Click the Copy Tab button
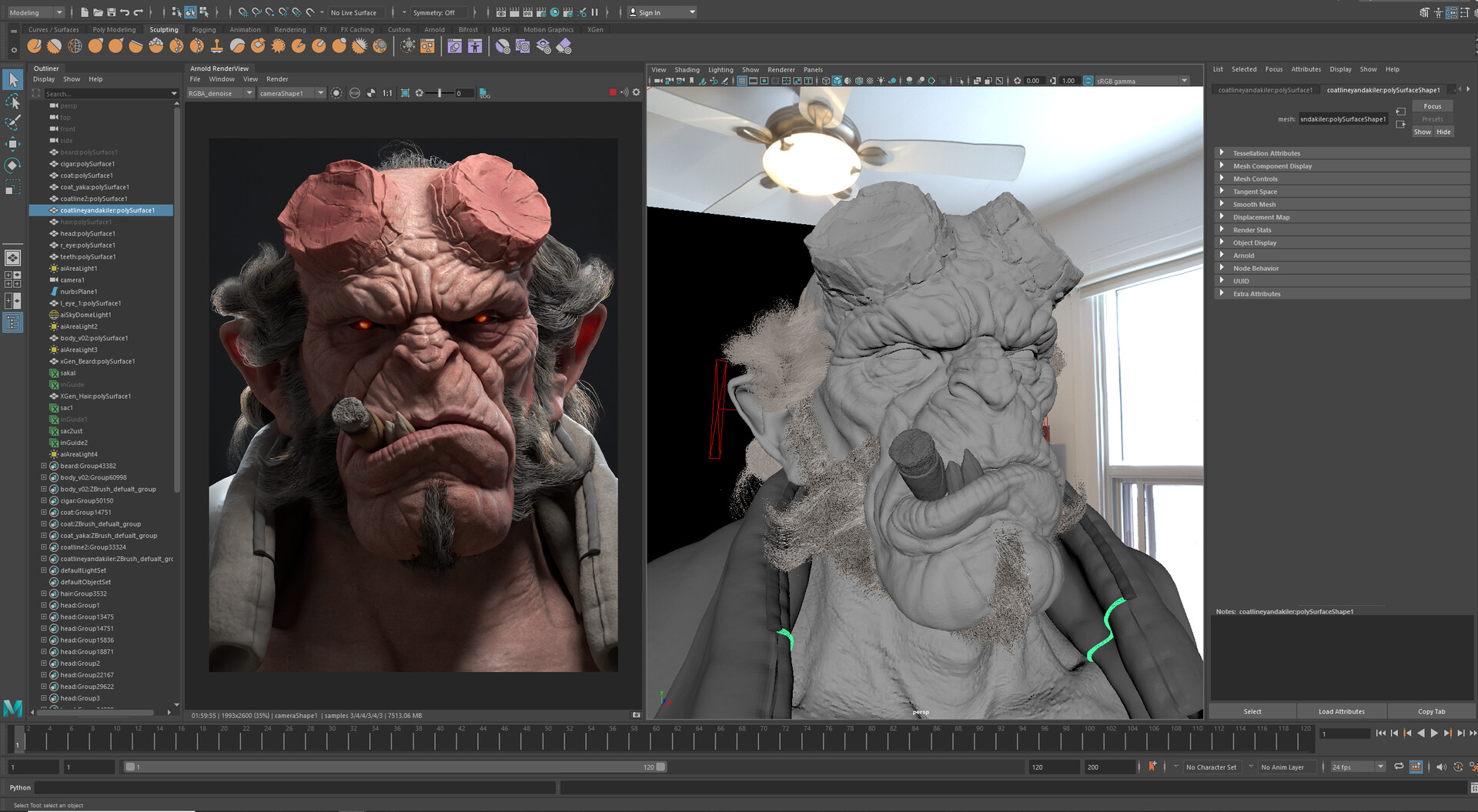Screen dimensions: 1478x812 (1431, 711)
